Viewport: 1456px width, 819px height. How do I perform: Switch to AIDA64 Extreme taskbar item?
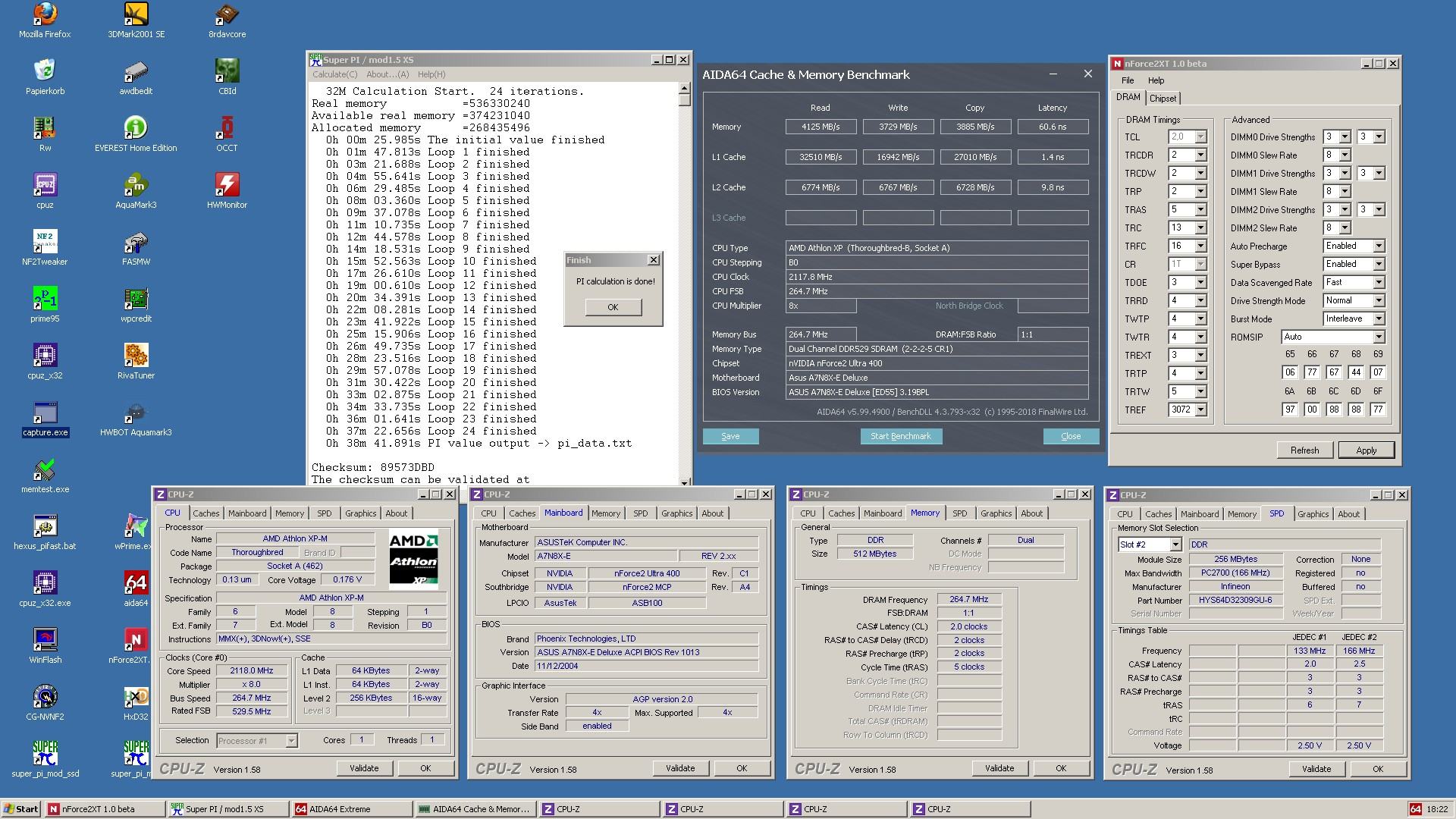pos(353,809)
